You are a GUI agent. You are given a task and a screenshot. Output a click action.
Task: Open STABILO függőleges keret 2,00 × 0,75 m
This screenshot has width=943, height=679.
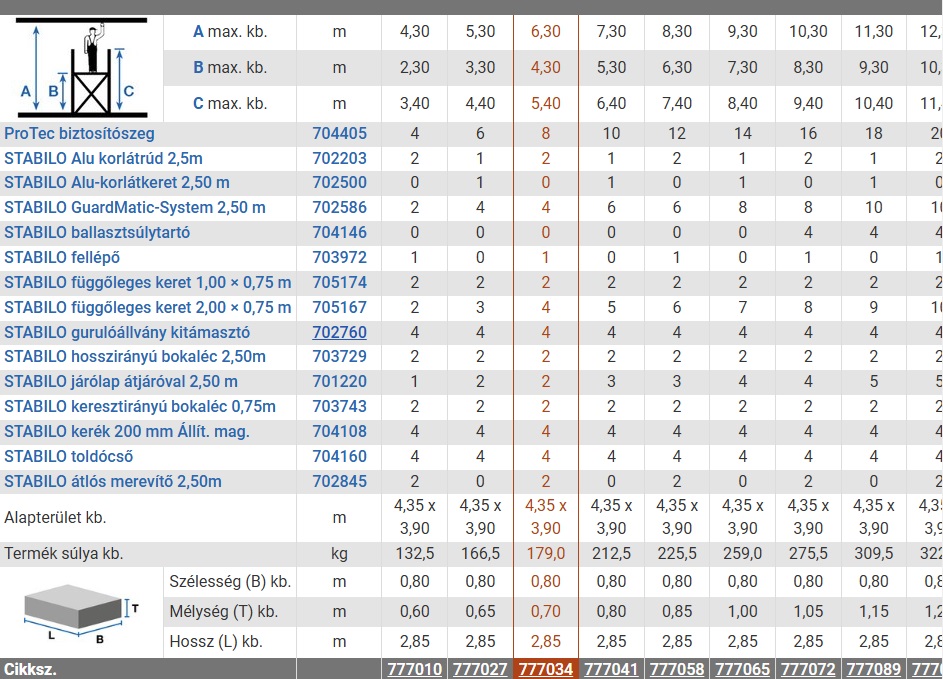point(147,307)
